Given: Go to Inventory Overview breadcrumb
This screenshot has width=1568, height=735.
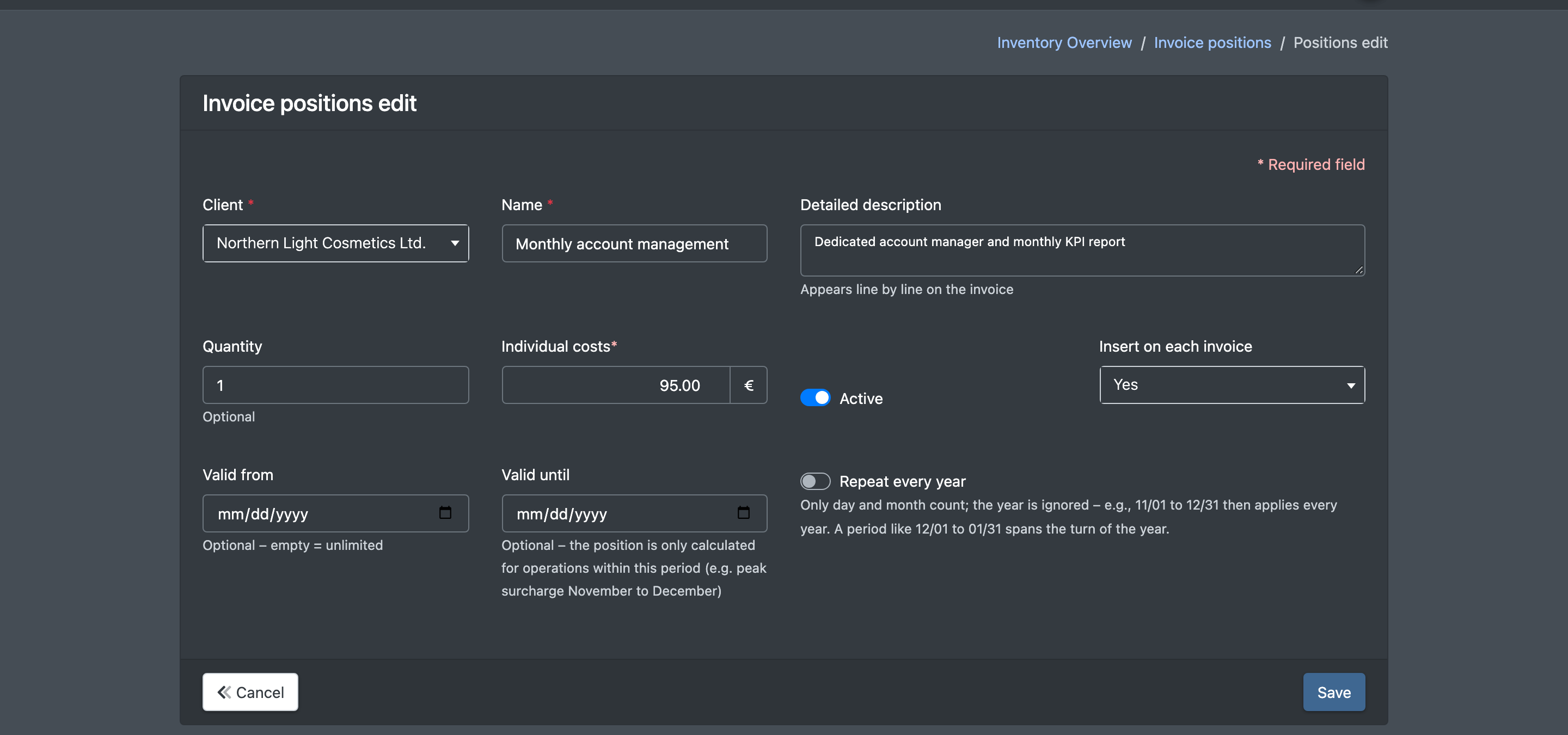Looking at the screenshot, I should 1064,42.
